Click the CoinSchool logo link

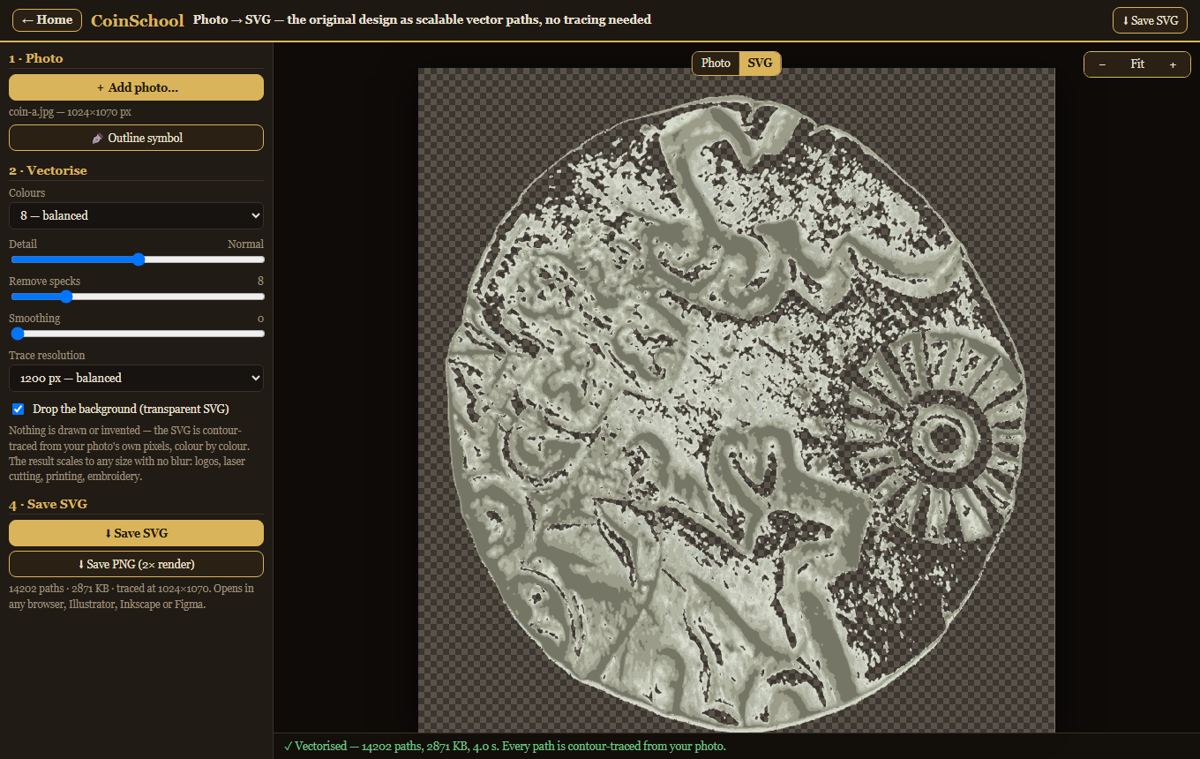coord(137,20)
